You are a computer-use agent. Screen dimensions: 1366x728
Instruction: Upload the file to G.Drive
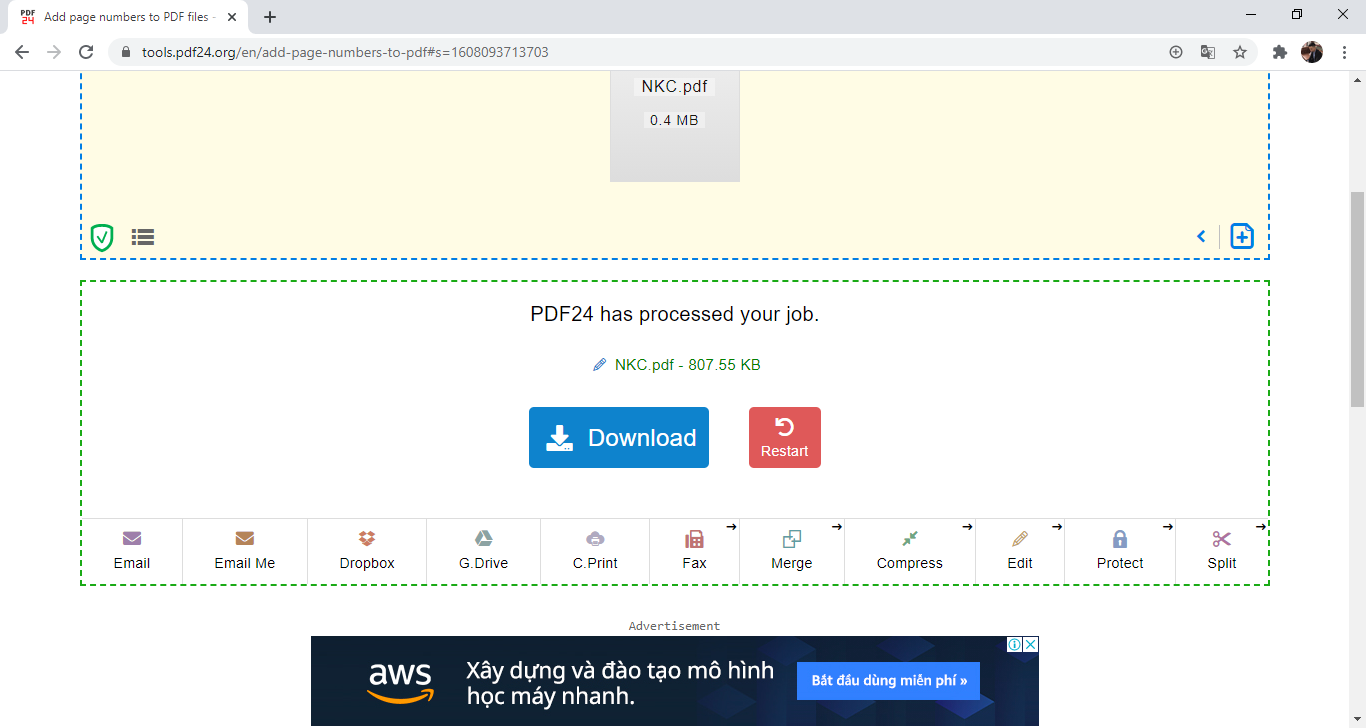point(484,551)
